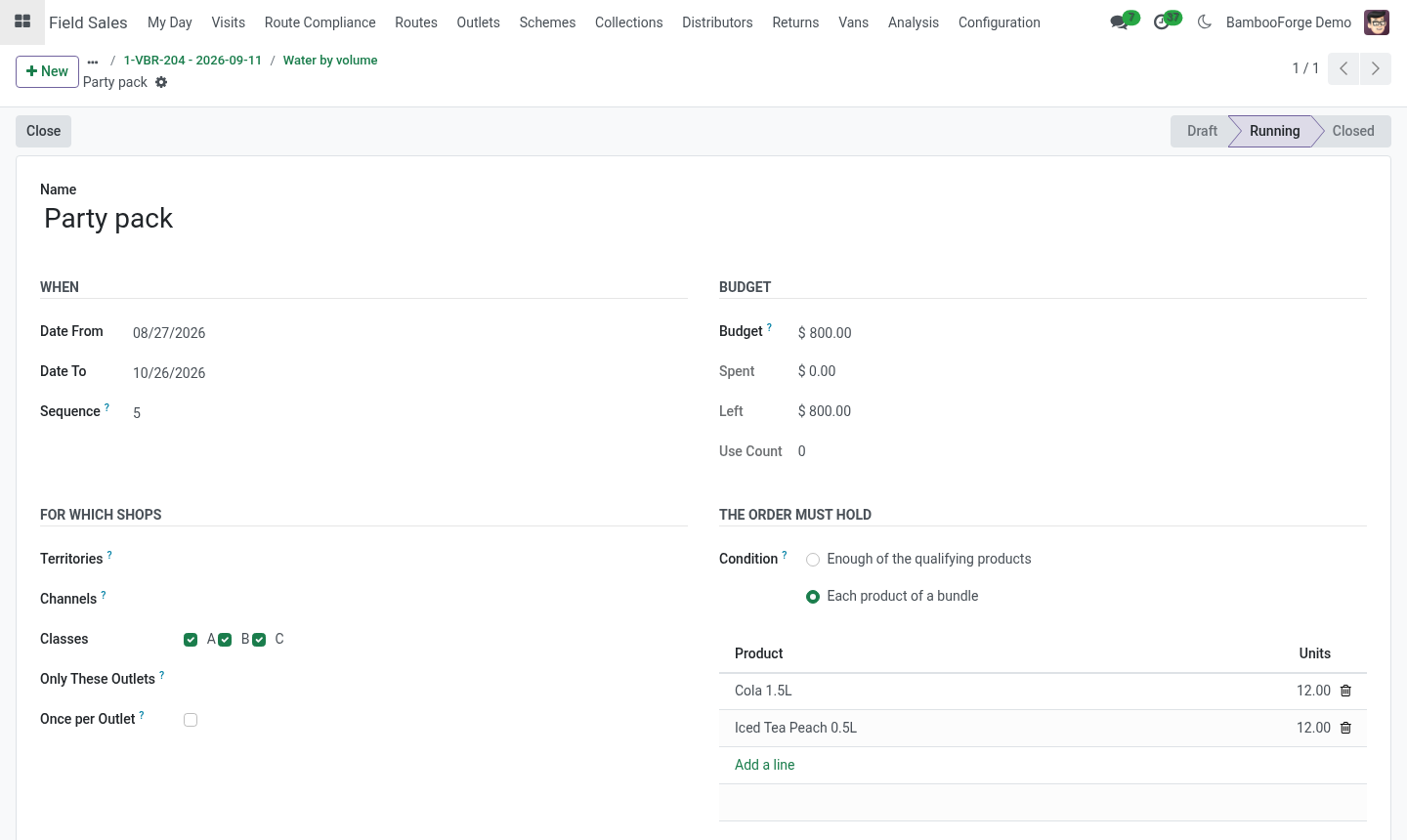Go to the 'Water by volume' breadcrumb
Viewport: 1407px width, 840px height.
tap(330, 61)
